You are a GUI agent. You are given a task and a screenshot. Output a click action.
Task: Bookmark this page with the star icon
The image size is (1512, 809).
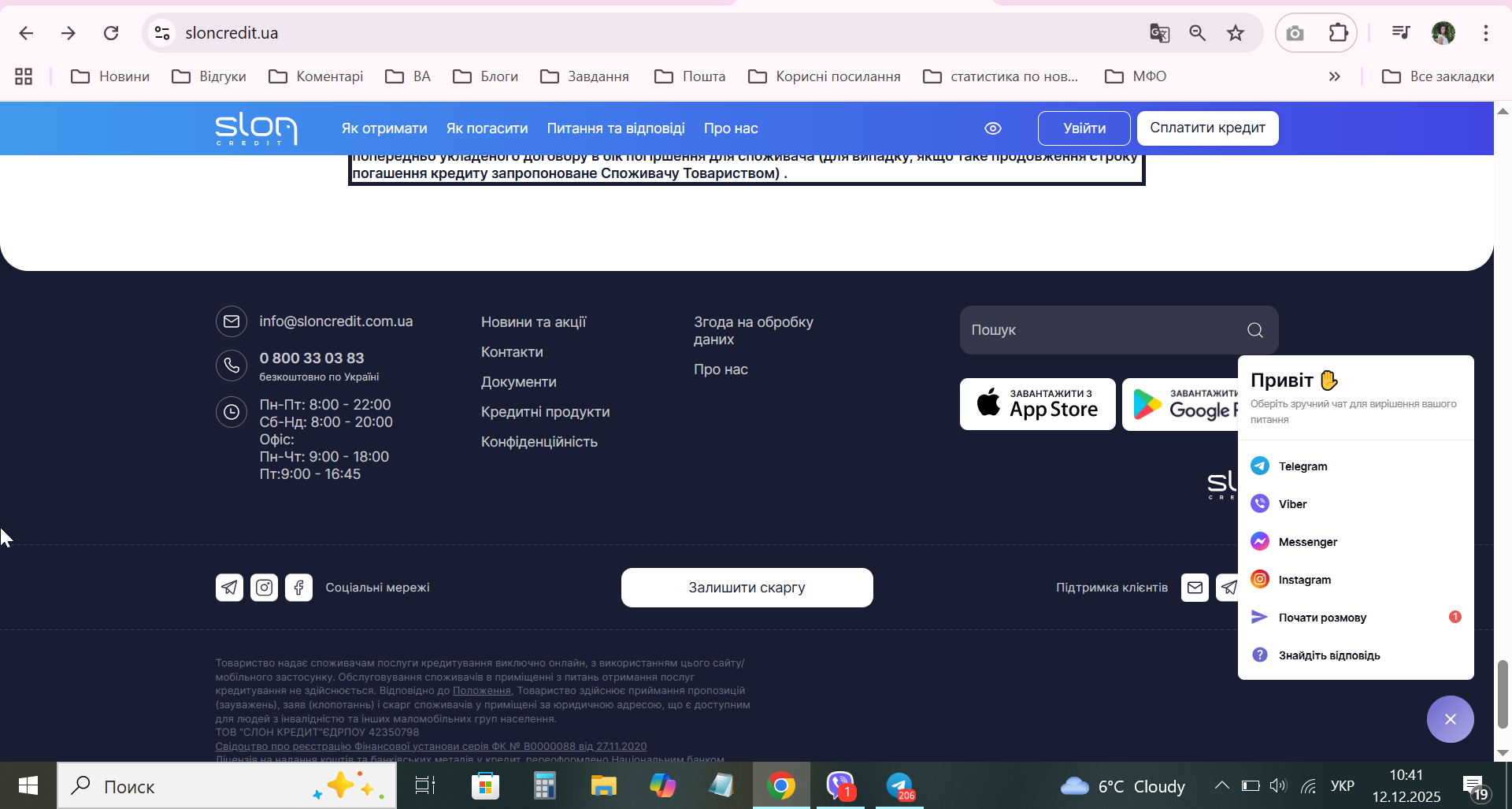pos(1236,33)
